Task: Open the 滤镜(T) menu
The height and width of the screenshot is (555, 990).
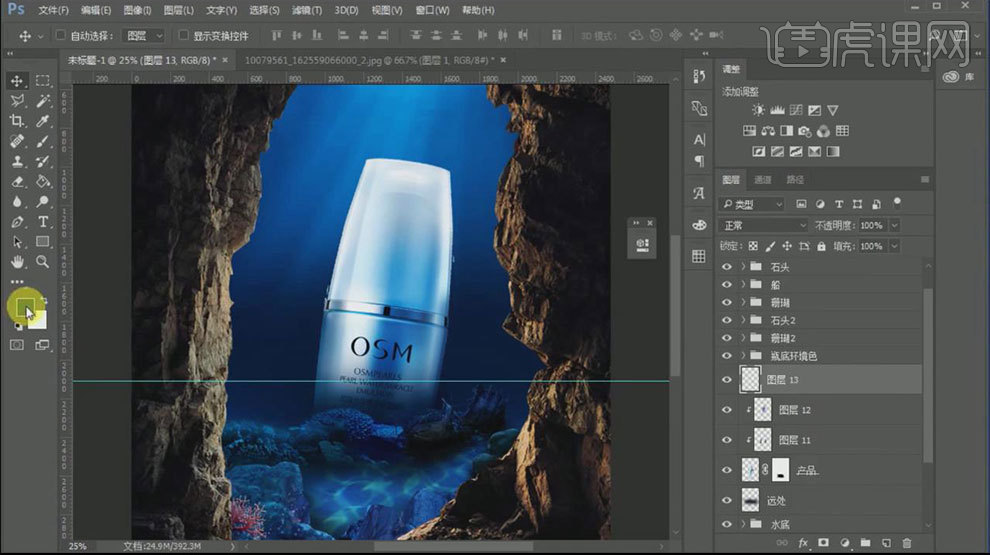Action: coord(306,10)
